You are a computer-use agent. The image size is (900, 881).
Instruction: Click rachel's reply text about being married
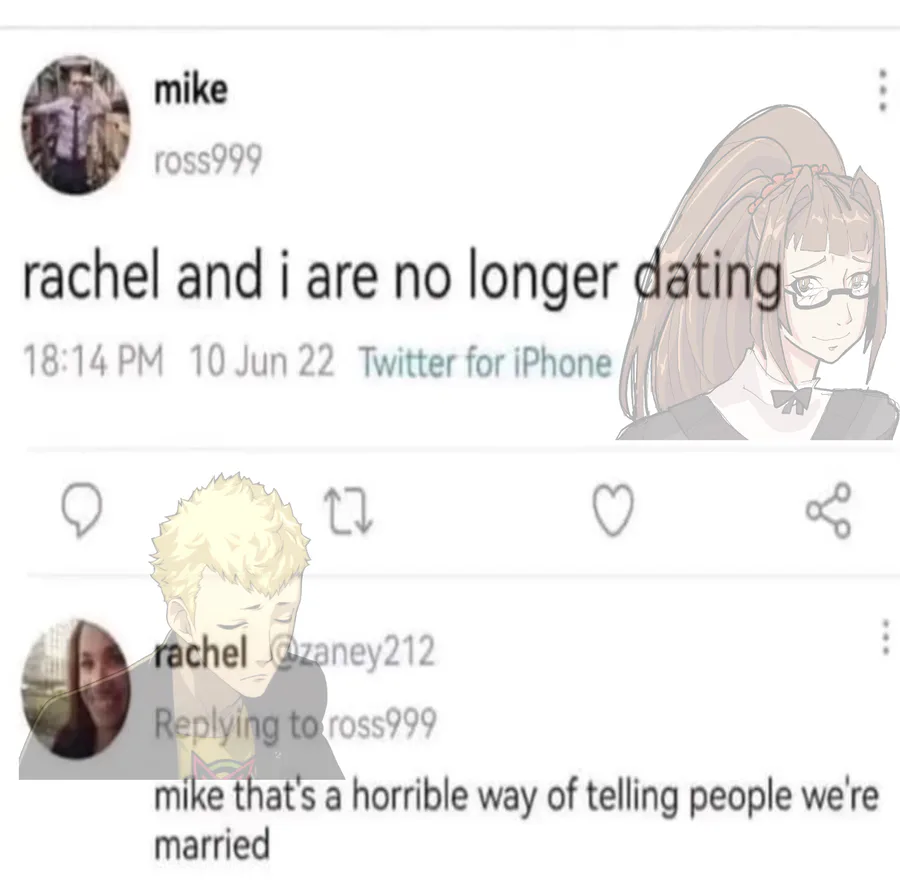tap(515, 820)
